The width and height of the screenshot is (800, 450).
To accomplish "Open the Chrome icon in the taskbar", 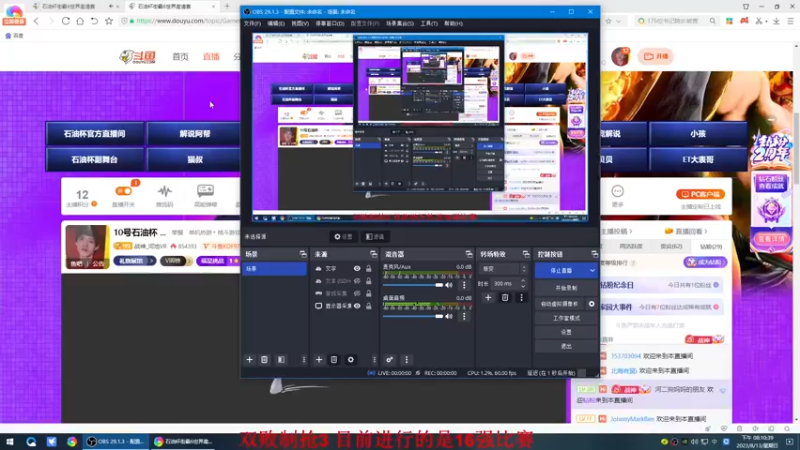I will pyautogui.click(x=71, y=441).
